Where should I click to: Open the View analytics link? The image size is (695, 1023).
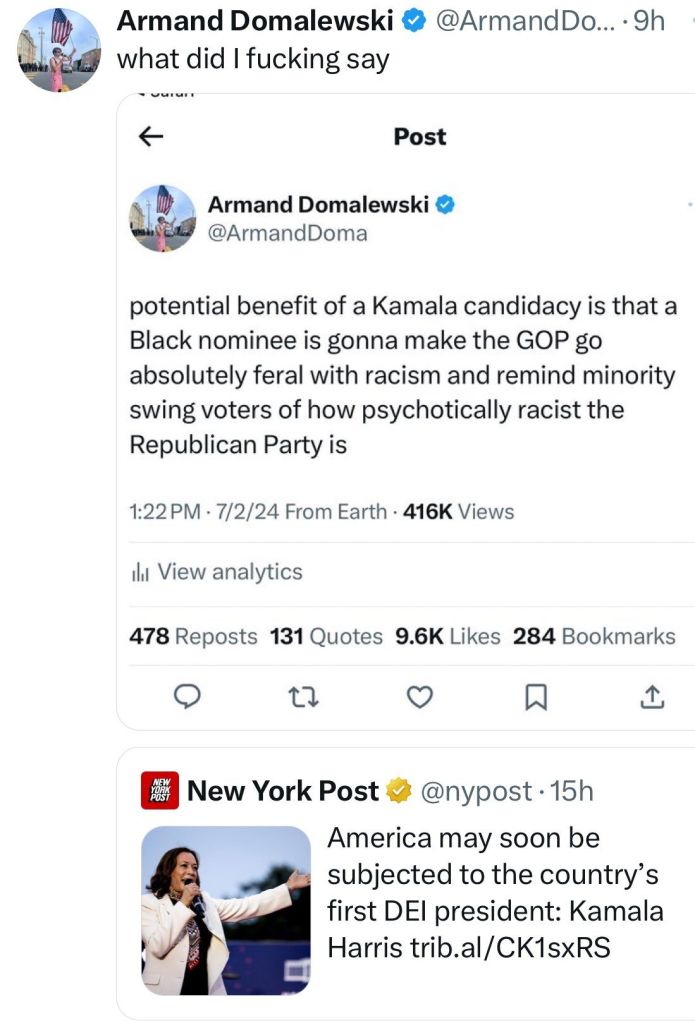pyautogui.click(x=229, y=572)
